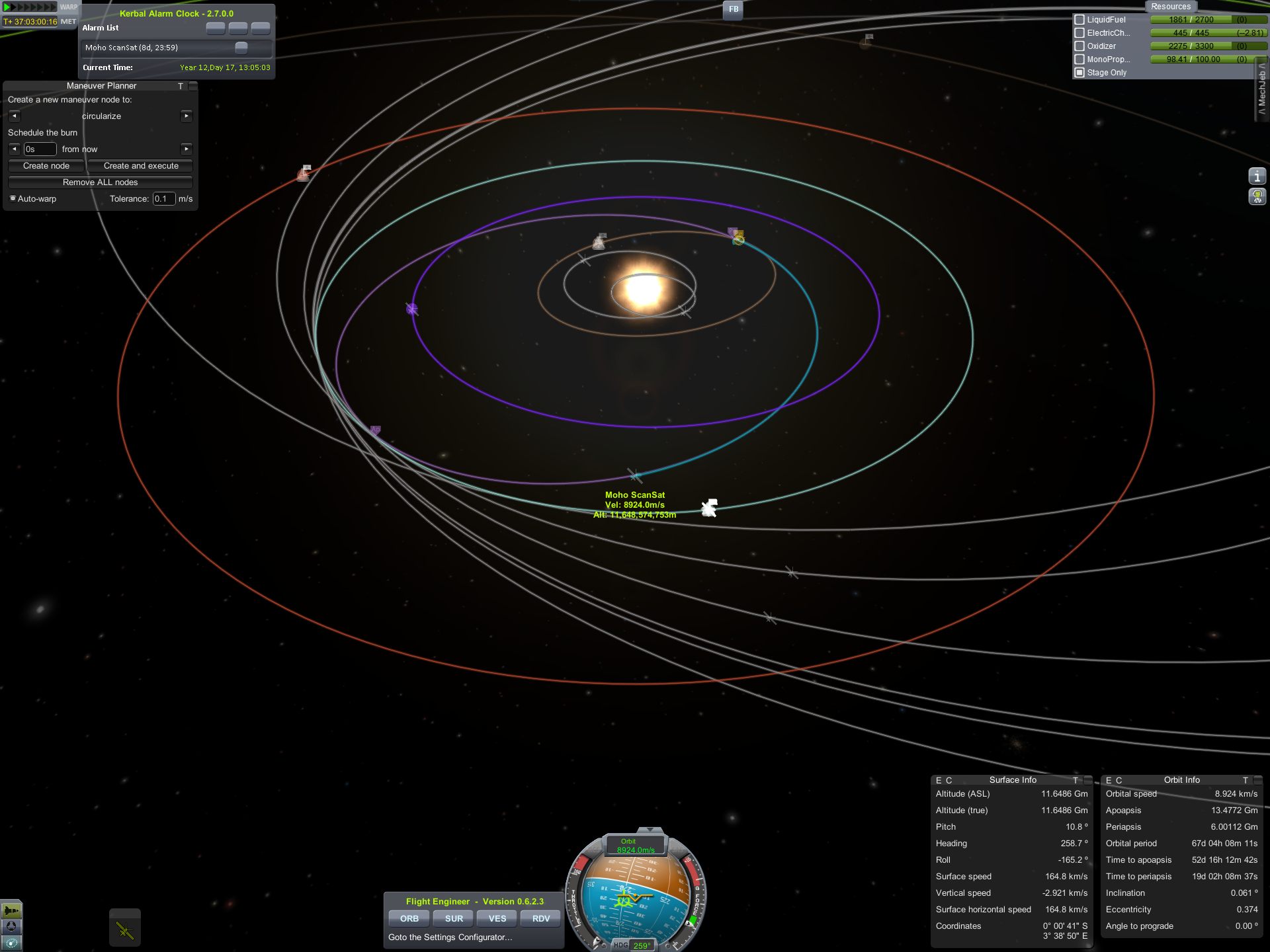Close Maneuver Planner window with corner button
This screenshot has width=1270, height=952.
click(192, 86)
